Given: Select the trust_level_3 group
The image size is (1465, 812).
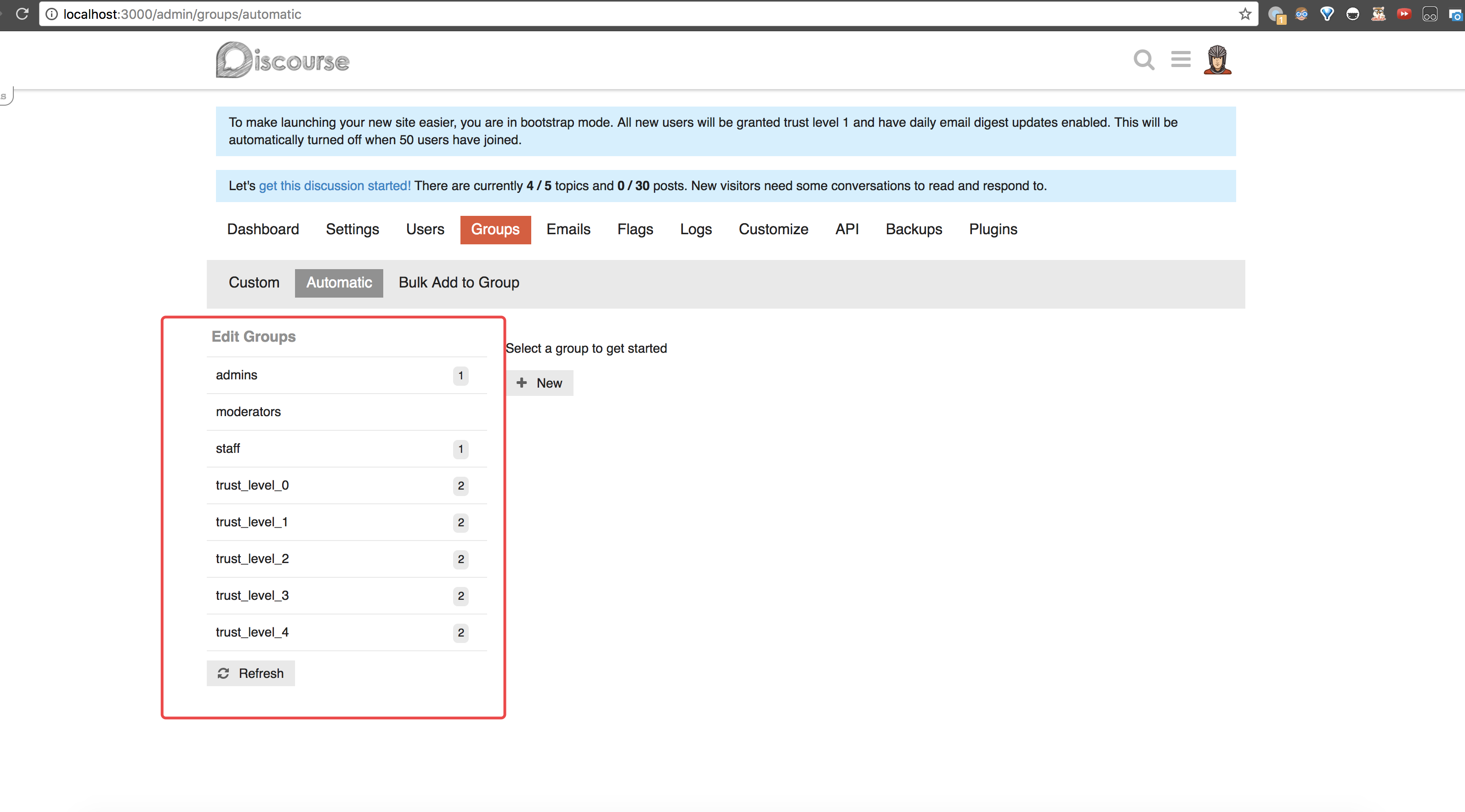Looking at the screenshot, I should pyautogui.click(x=252, y=596).
